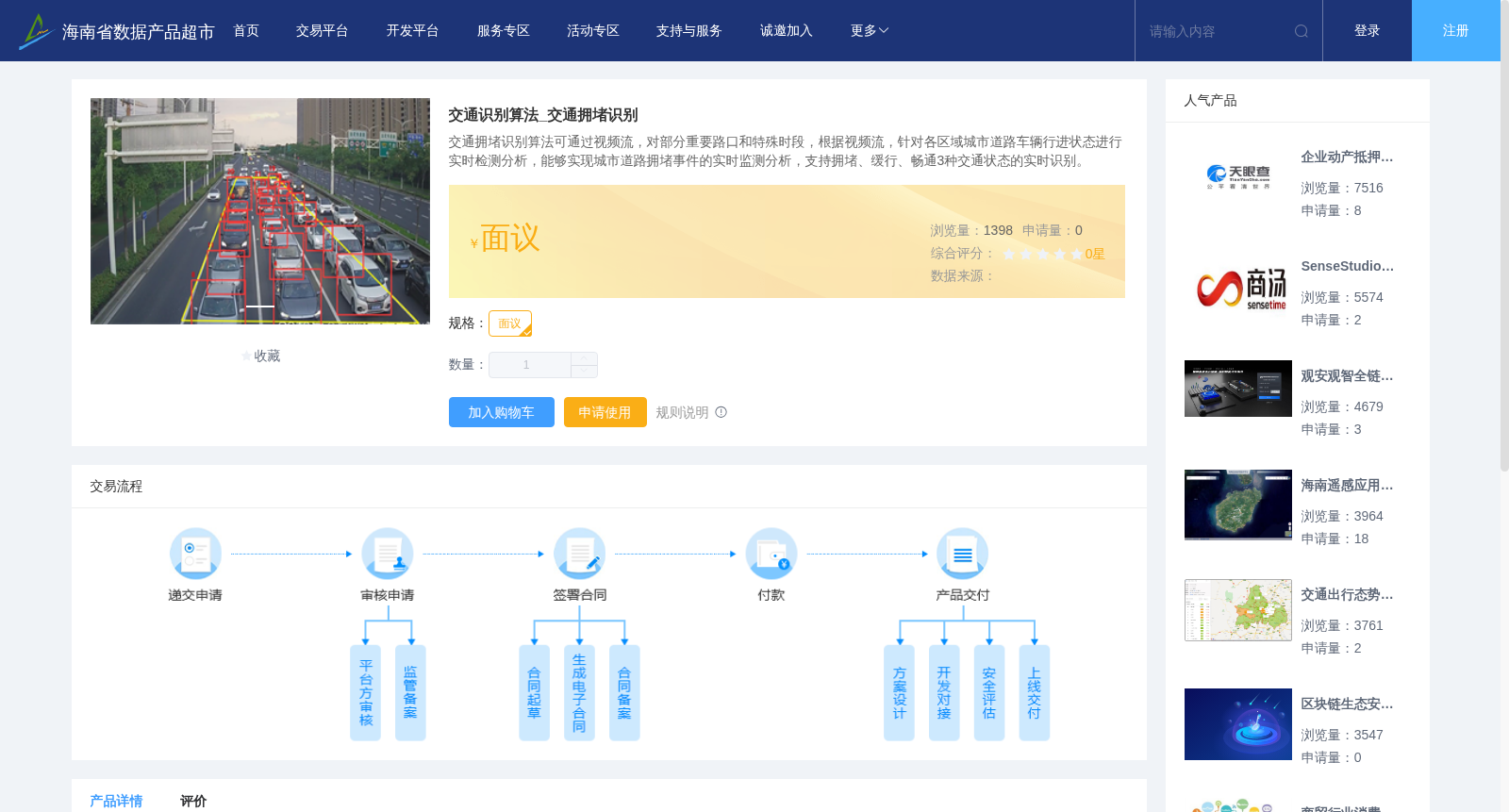The image size is (1509, 812).
Task: Click the 商汤 sensetime product logo
Action: (x=1238, y=287)
